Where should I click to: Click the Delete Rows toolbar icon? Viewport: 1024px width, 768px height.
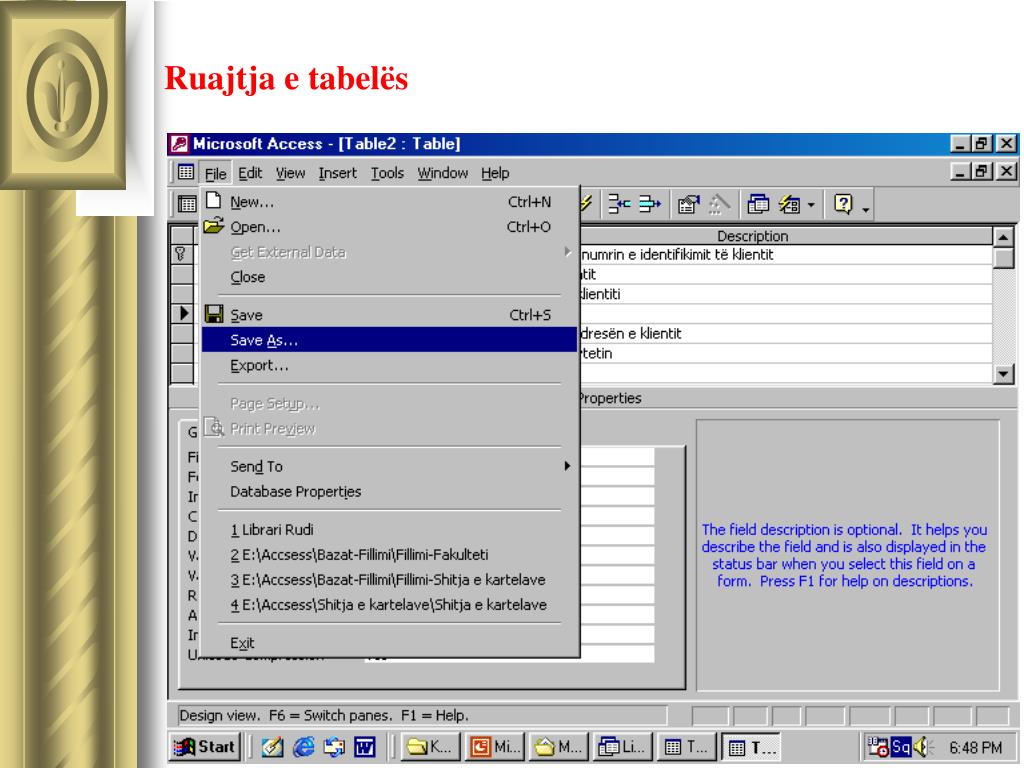tap(650, 204)
